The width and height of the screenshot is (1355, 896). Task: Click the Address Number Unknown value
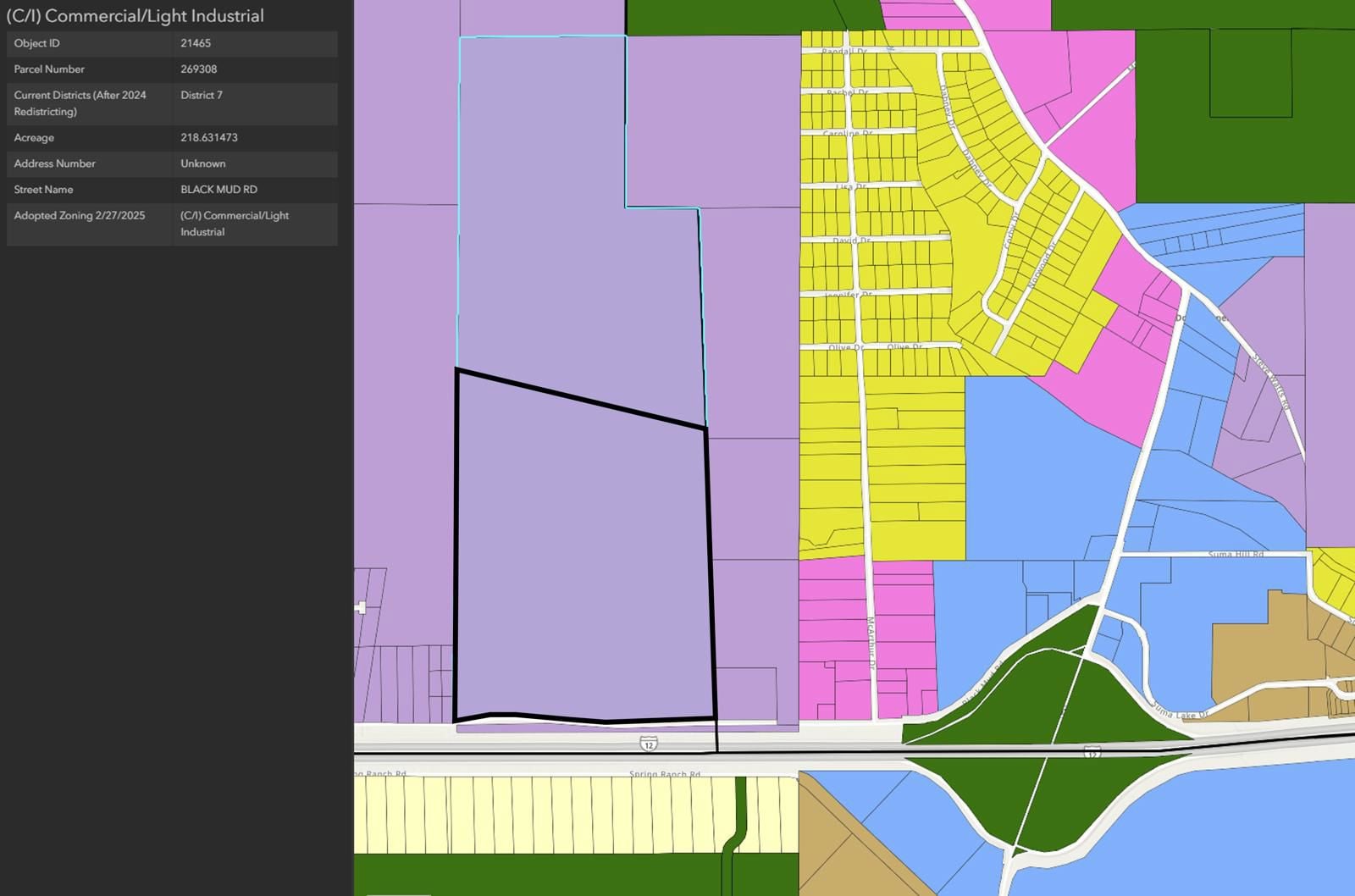point(203,163)
